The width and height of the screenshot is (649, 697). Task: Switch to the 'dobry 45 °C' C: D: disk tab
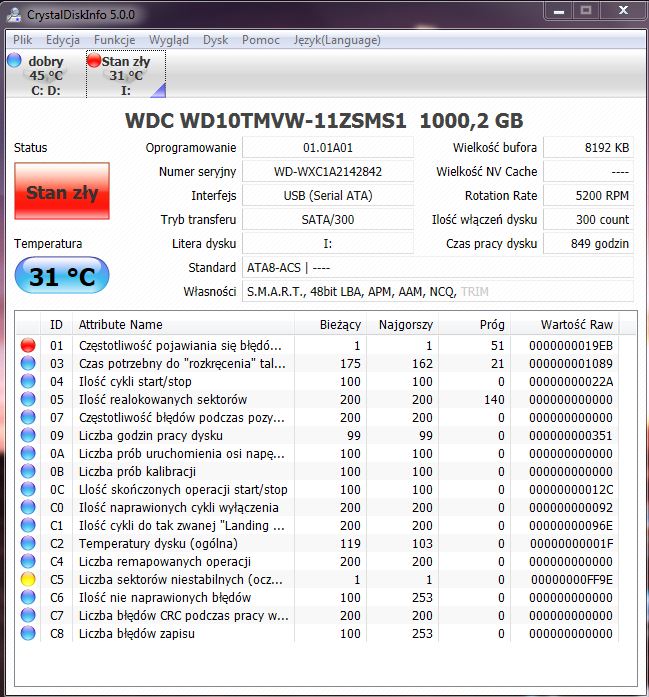tap(46, 75)
